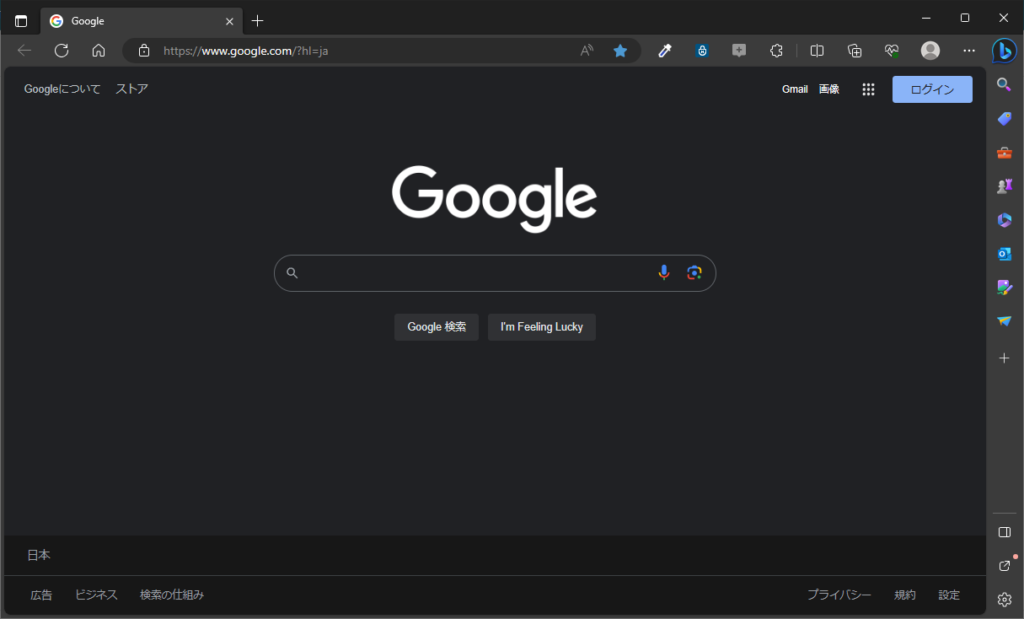Open the 画像 link

pos(829,89)
